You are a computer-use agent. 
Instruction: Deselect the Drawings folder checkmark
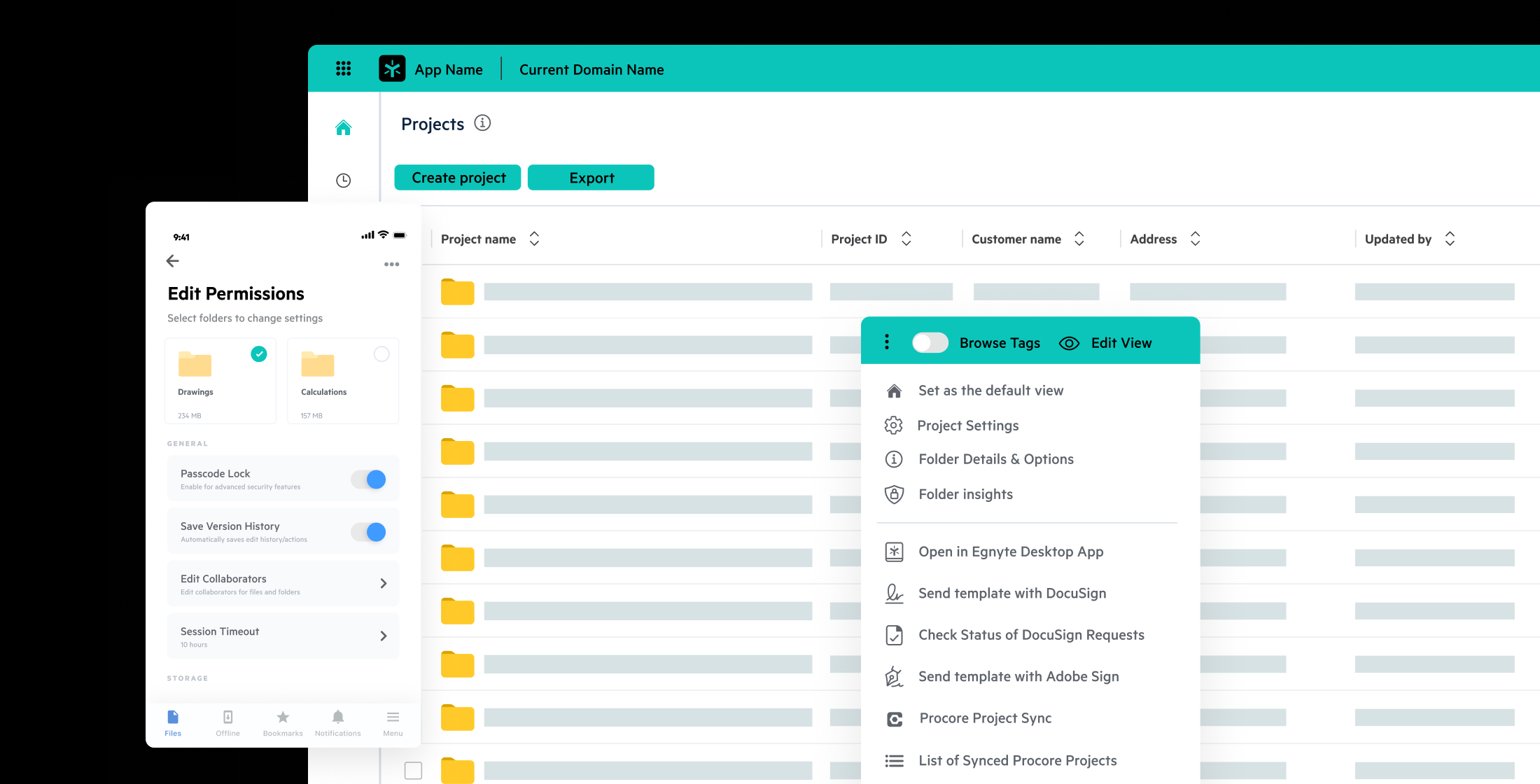click(x=259, y=354)
